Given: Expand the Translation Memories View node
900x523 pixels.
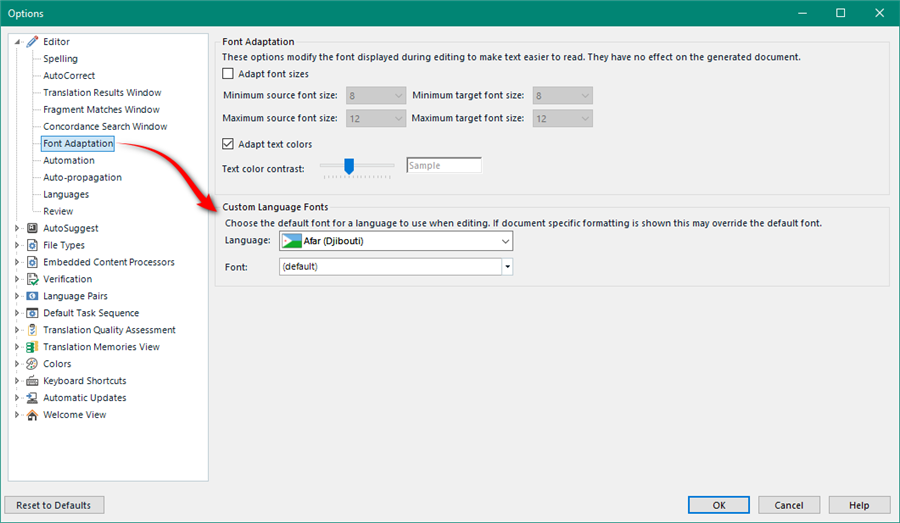Looking at the screenshot, I should coord(17,347).
